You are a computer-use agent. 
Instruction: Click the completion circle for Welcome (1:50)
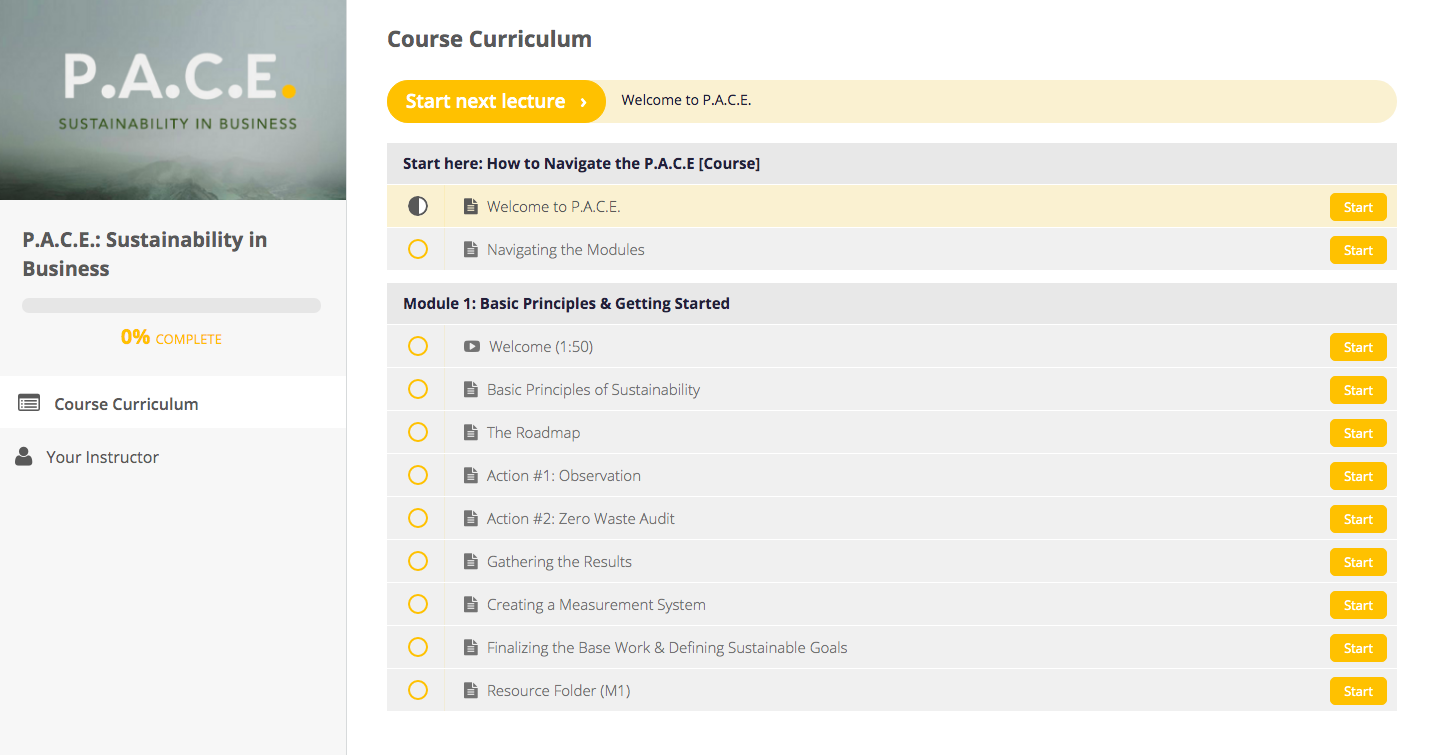(x=418, y=346)
